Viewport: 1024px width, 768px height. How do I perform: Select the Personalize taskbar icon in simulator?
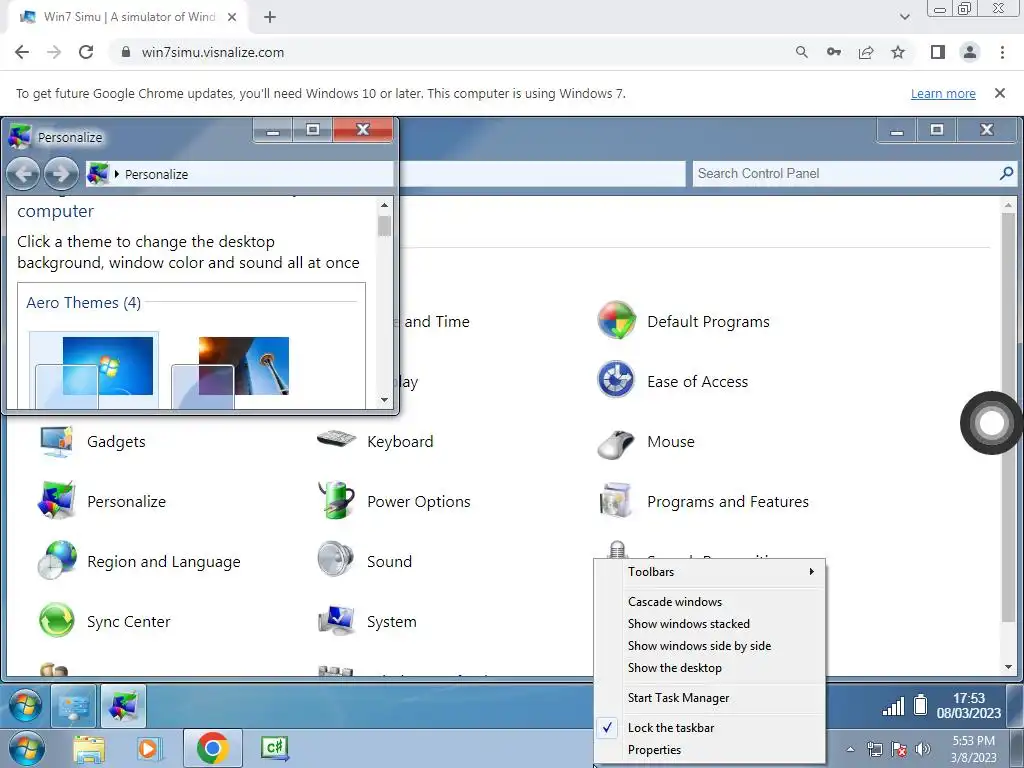pos(123,706)
